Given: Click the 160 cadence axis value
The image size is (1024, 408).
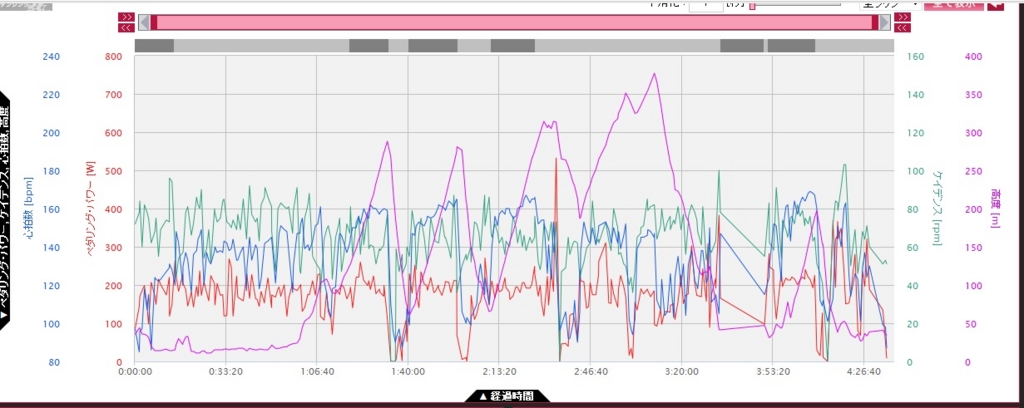Looking at the screenshot, I should click(916, 57).
